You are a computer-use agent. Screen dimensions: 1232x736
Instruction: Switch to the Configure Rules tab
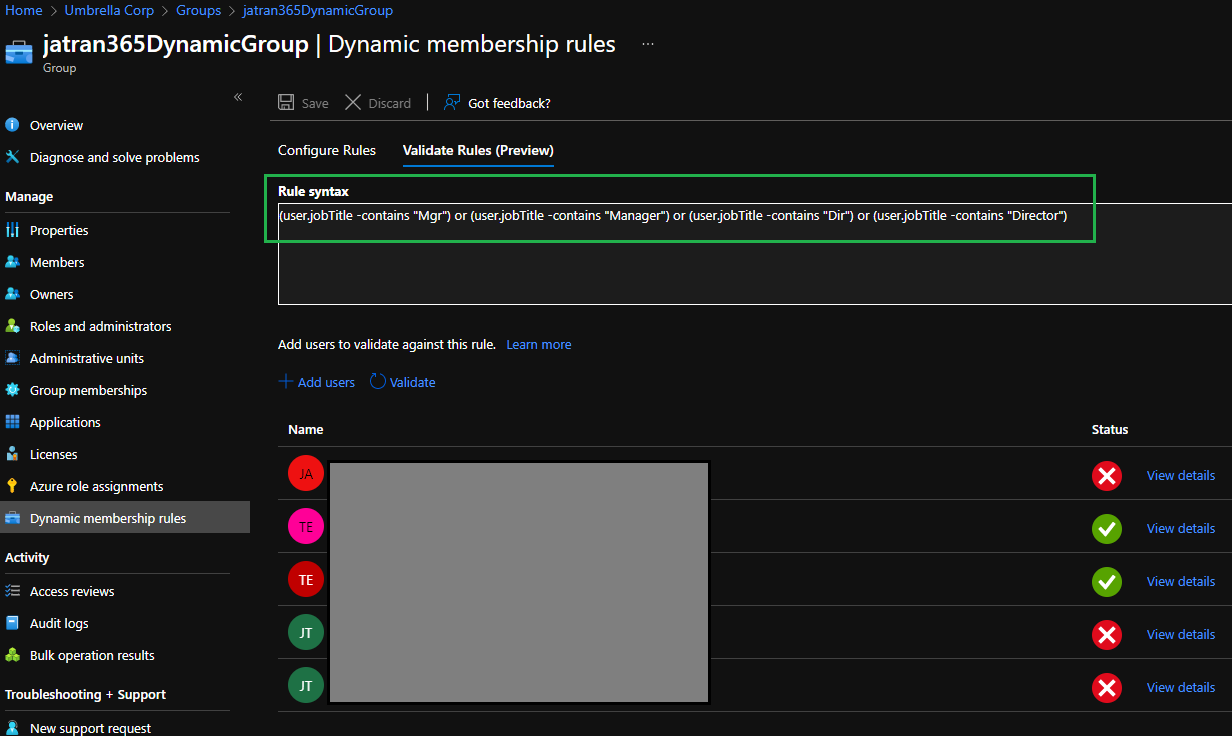[x=326, y=150]
